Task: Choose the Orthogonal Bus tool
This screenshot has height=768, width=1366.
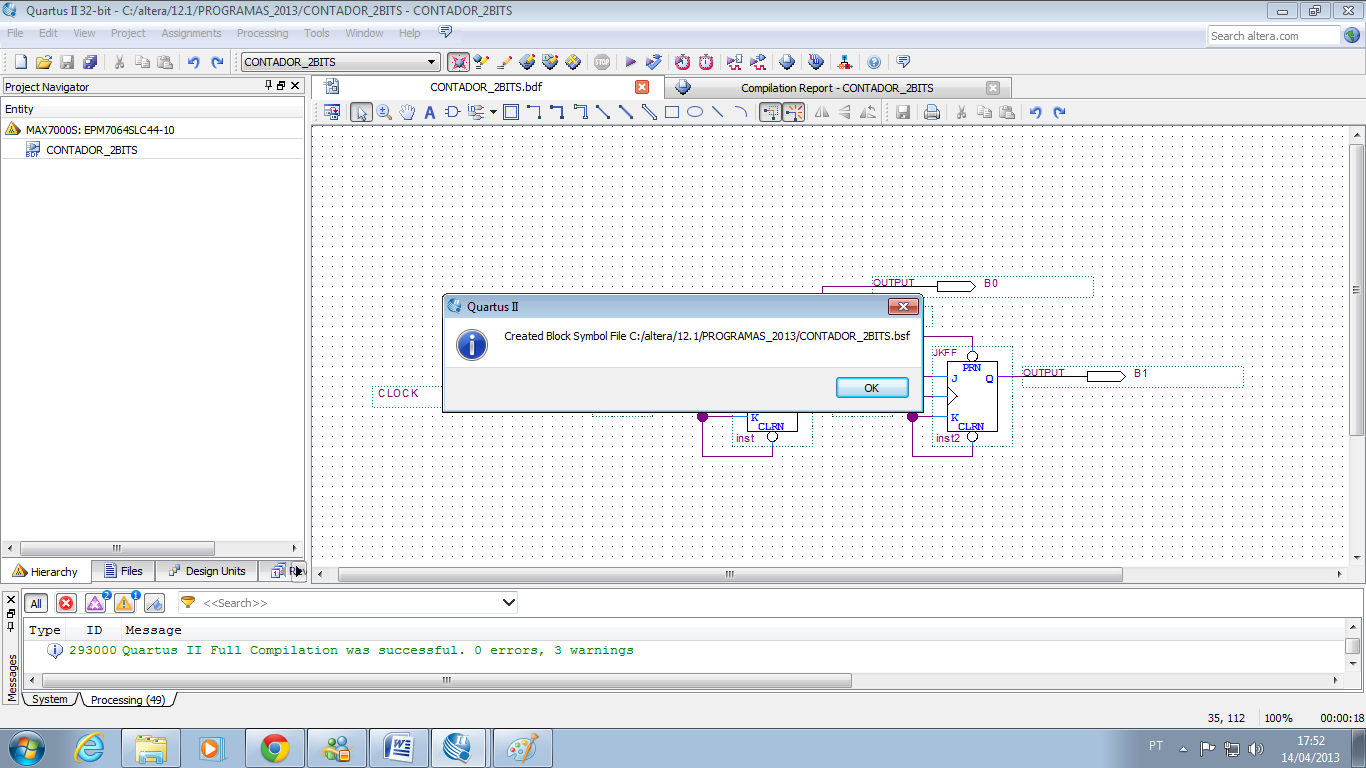Action: [x=557, y=112]
